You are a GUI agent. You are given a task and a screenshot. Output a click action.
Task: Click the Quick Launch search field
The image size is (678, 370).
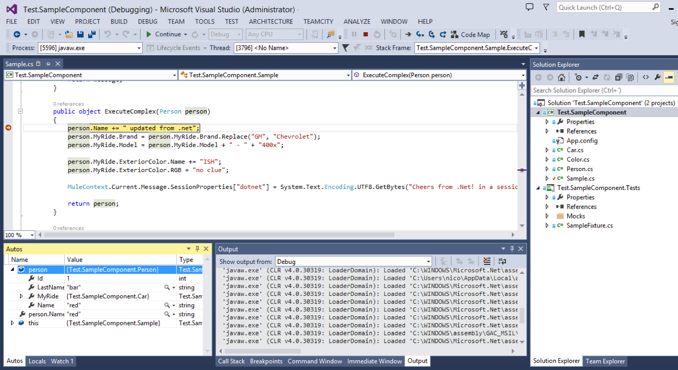608,7
